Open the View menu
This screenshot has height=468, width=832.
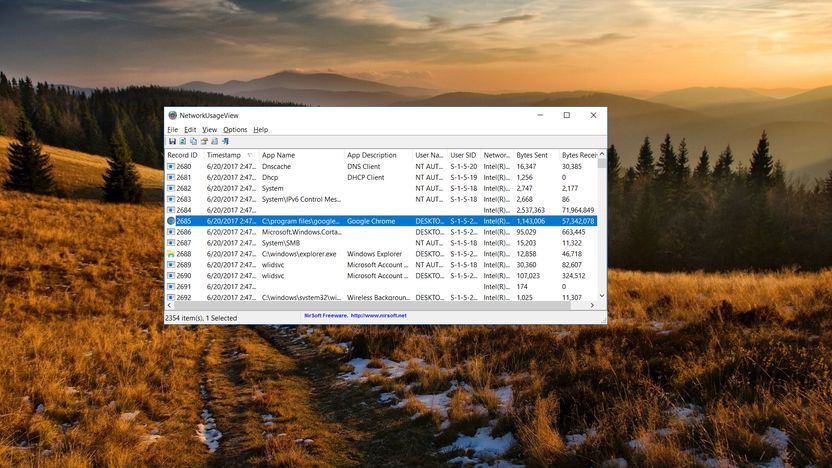pyautogui.click(x=210, y=129)
